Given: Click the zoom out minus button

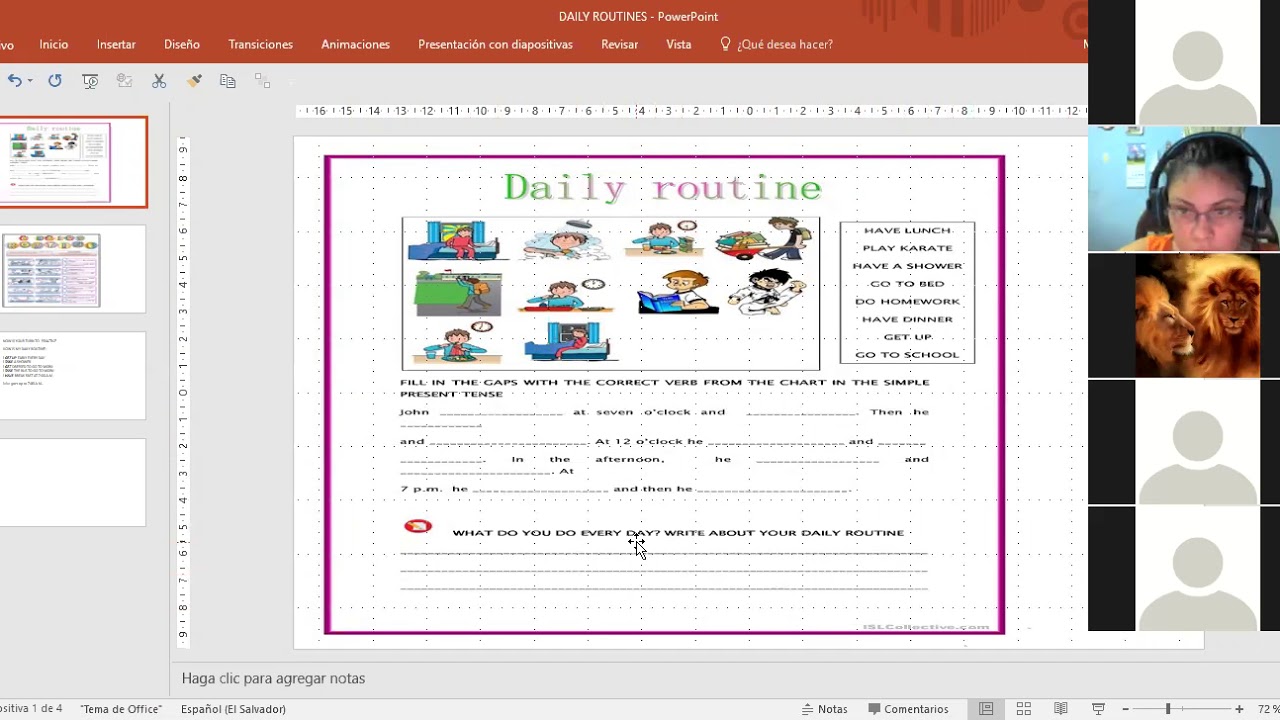Looking at the screenshot, I should pyautogui.click(x=1125, y=709).
